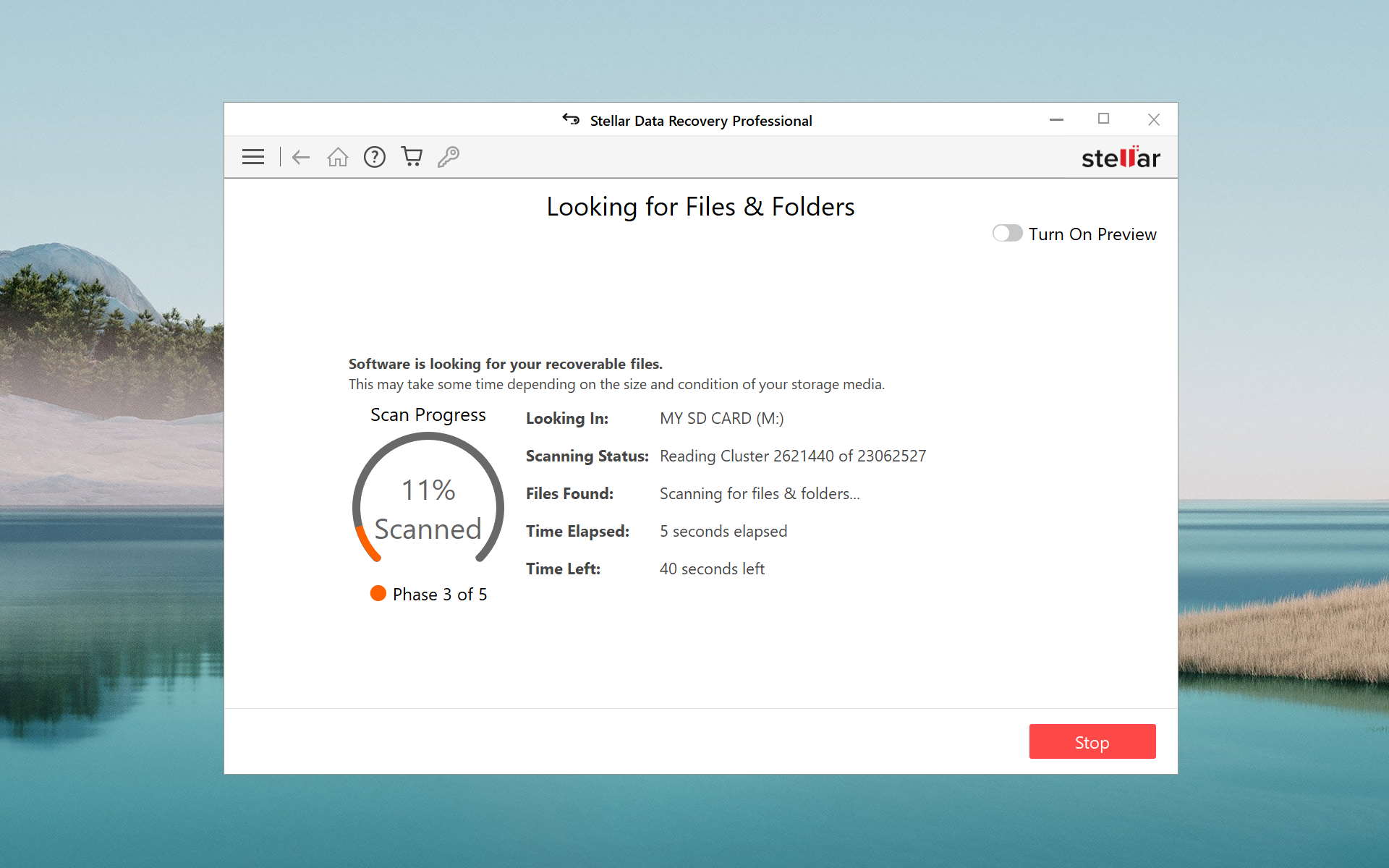Click 'Reading Cluster 2621440 of 23062527' status
Screen dimensions: 1389x868
click(793, 456)
